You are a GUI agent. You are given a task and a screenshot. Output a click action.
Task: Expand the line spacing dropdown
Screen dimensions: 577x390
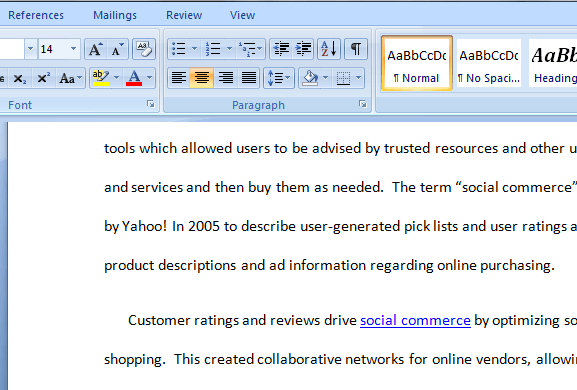[x=288, y=78]
